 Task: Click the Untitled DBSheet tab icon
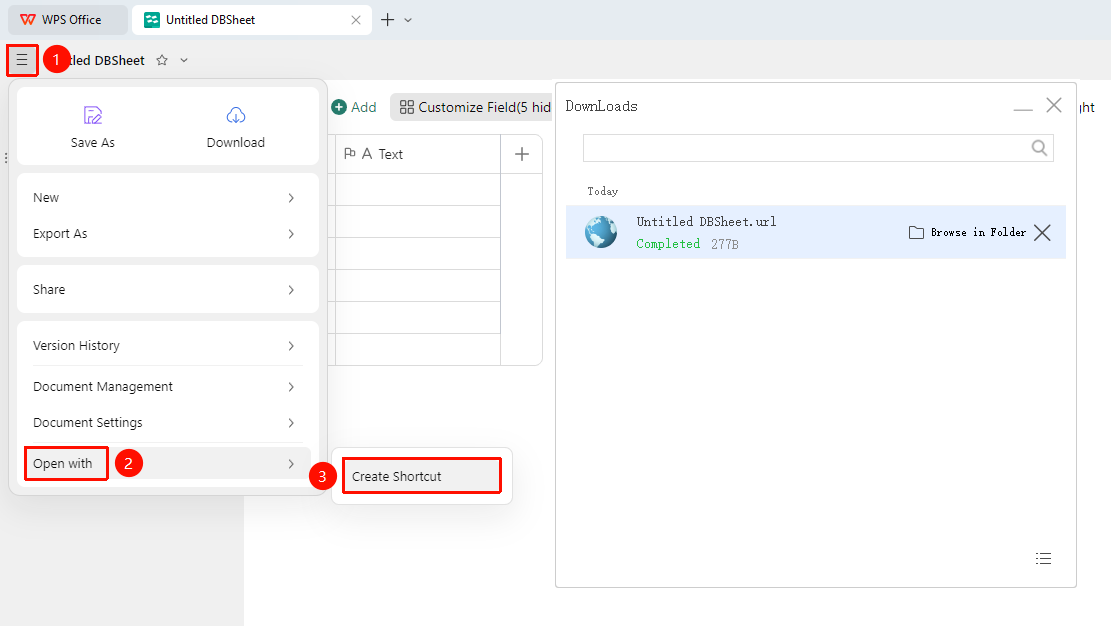152,20
